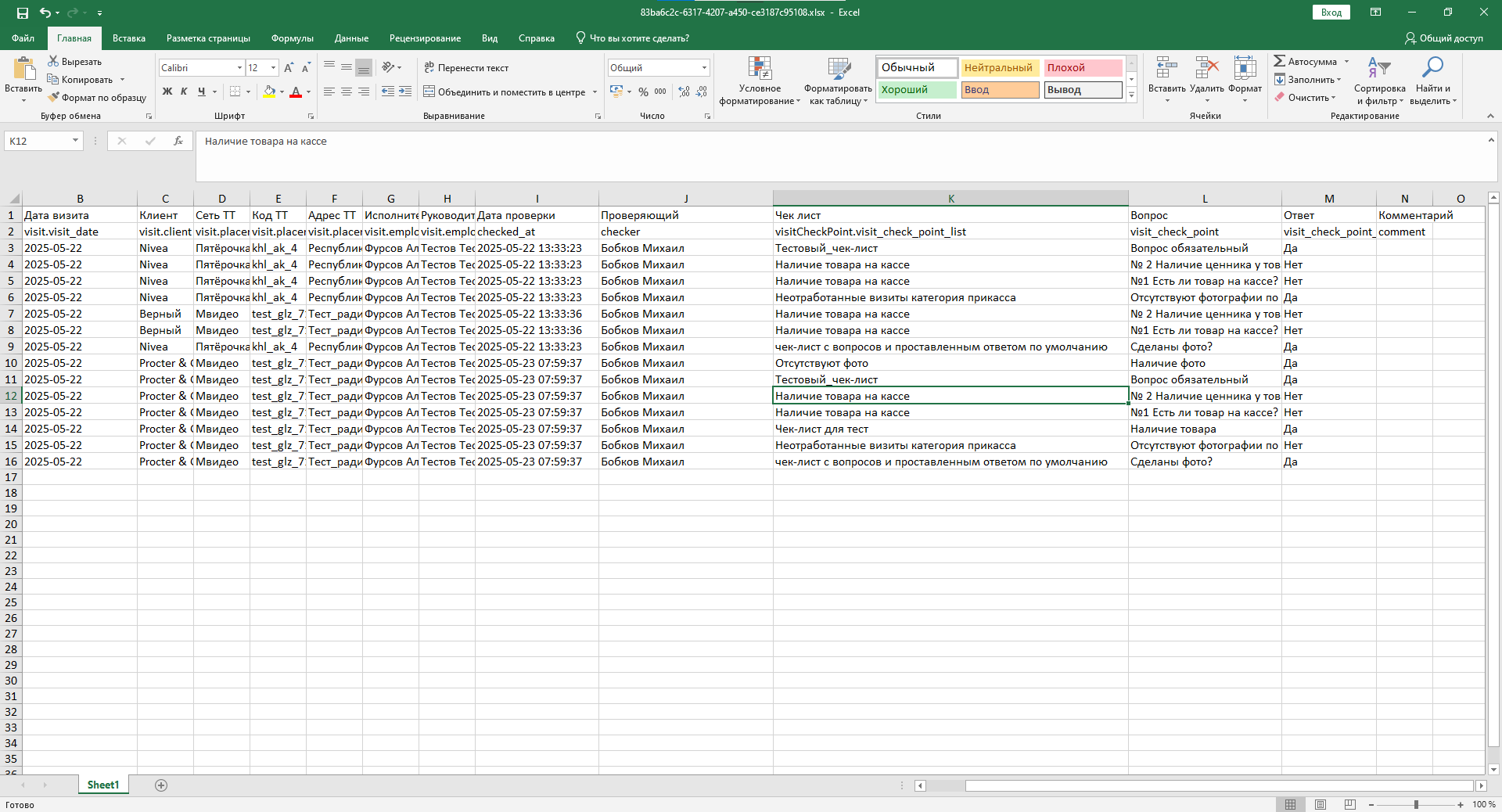Decrease decimal places
1502x812 pixels.
pyautogui.click(x=702, y=92)
